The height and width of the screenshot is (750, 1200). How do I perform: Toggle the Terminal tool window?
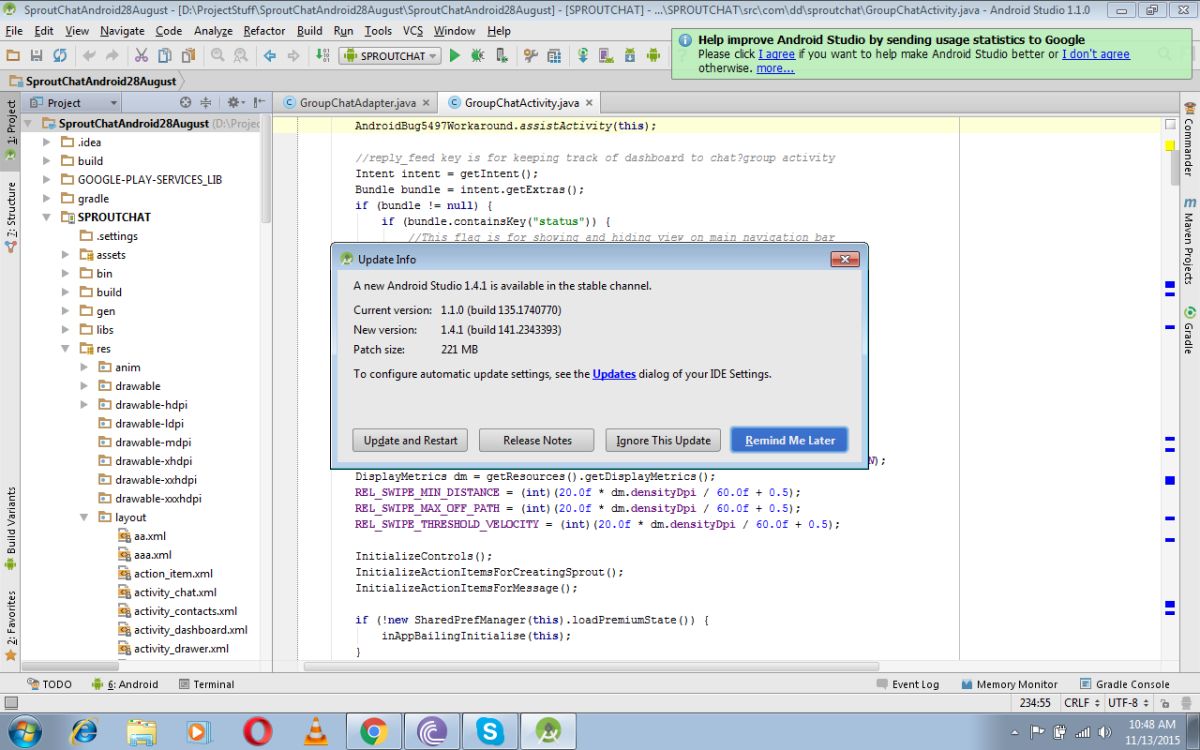point(206,684)
